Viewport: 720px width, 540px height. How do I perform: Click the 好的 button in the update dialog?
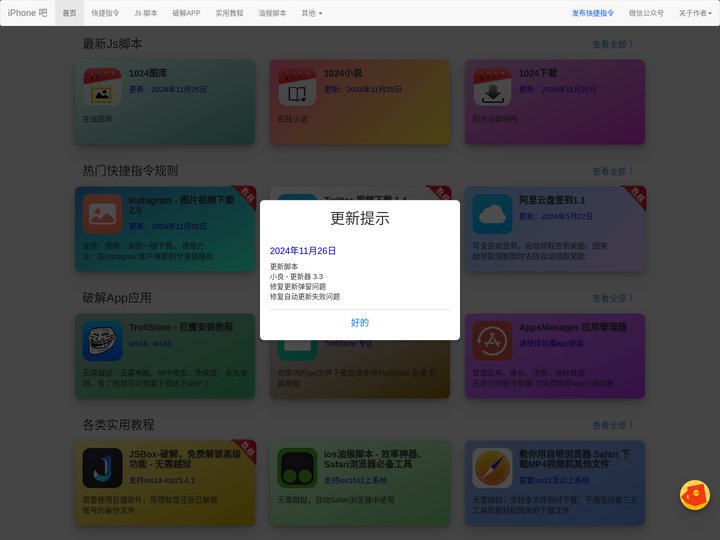click(x=360, y=322)
